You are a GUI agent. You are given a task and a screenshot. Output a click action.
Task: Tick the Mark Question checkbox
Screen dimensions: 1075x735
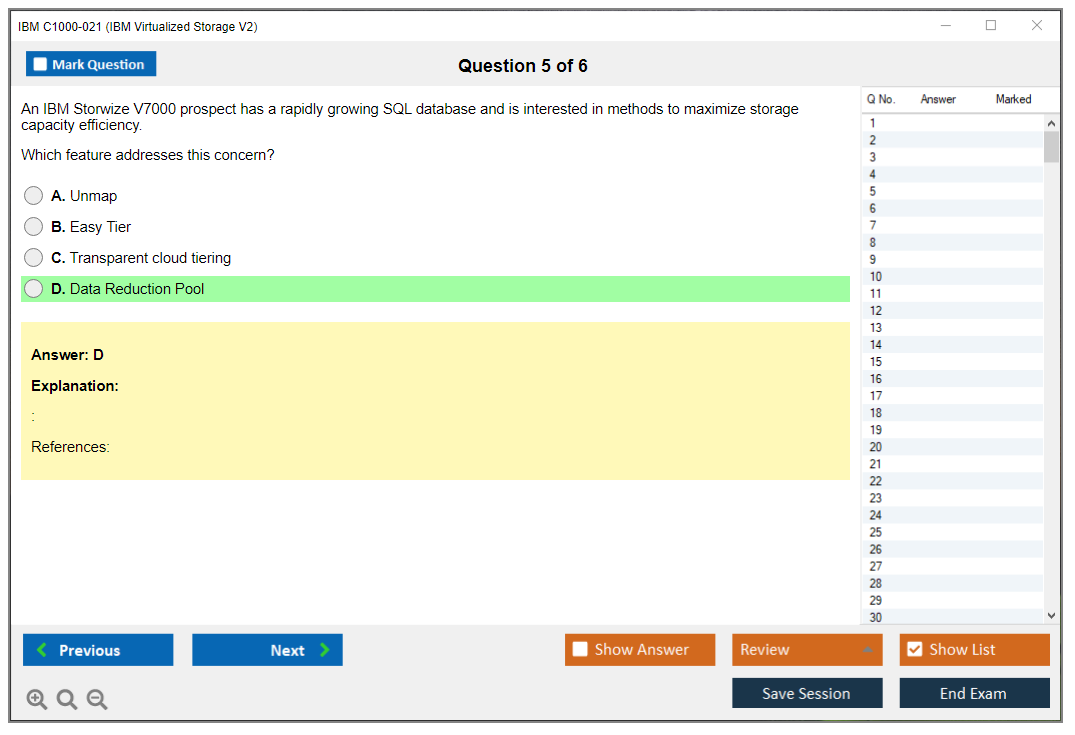coord(41,65)
